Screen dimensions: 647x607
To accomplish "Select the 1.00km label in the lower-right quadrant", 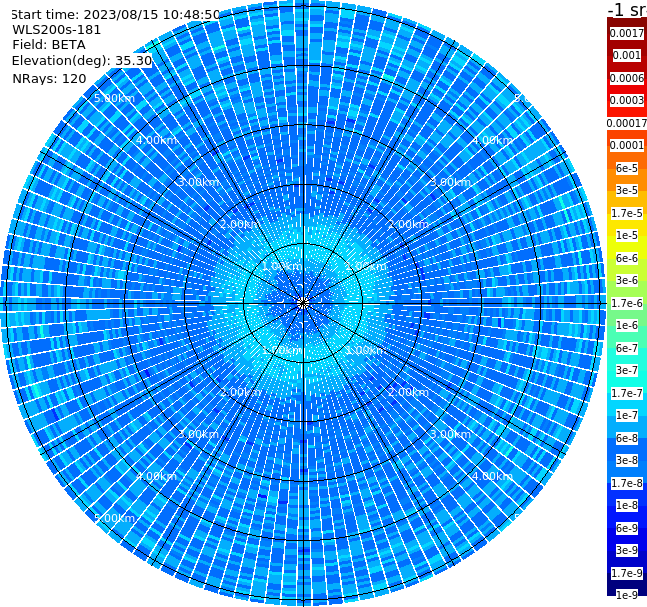I will (366, 350).
